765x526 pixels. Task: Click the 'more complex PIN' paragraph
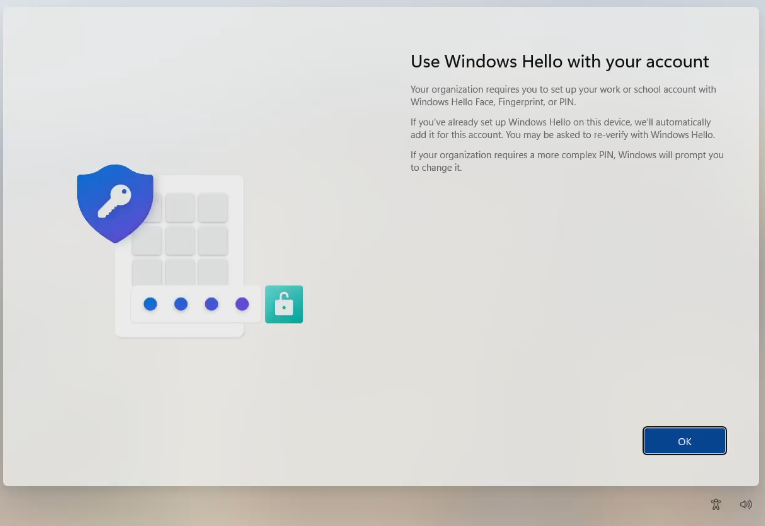(x=566, y=161)
